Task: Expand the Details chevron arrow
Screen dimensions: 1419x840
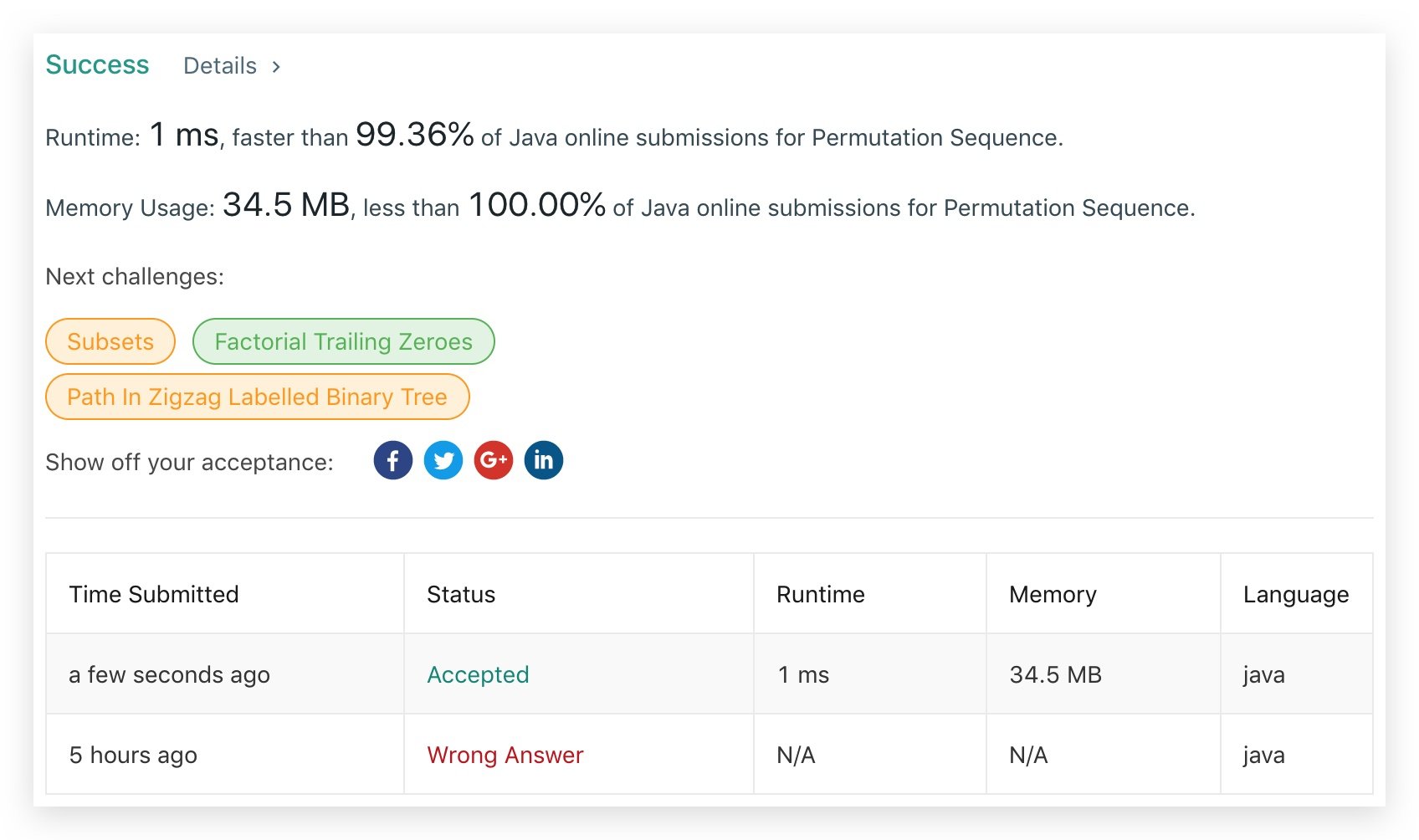Action: 276,67
